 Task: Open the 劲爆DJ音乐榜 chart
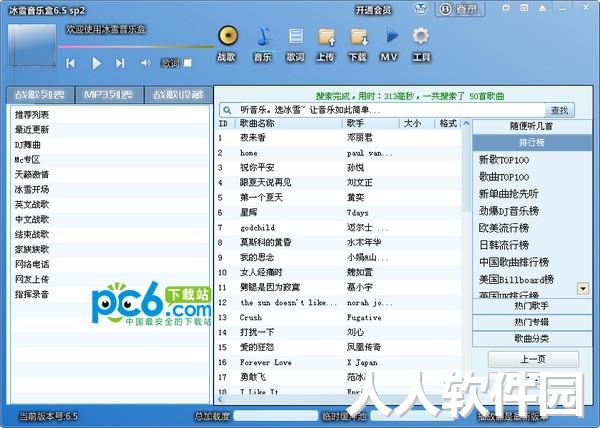pos(509,211)
